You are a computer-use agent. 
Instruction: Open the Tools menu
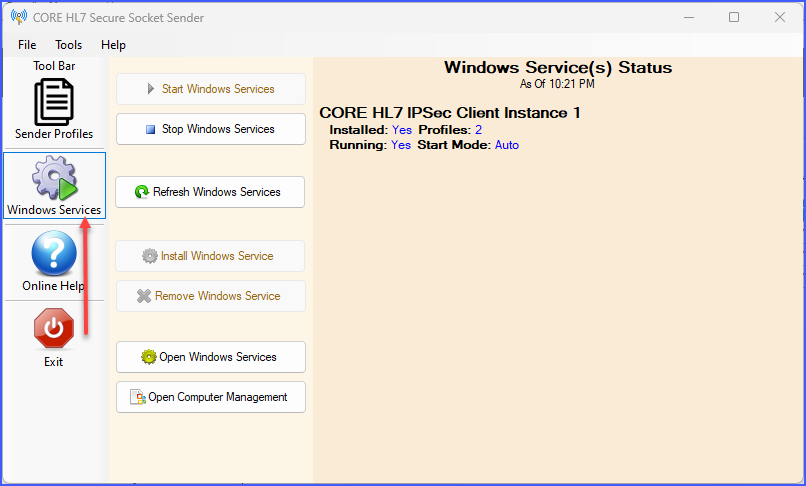point(68,45)
